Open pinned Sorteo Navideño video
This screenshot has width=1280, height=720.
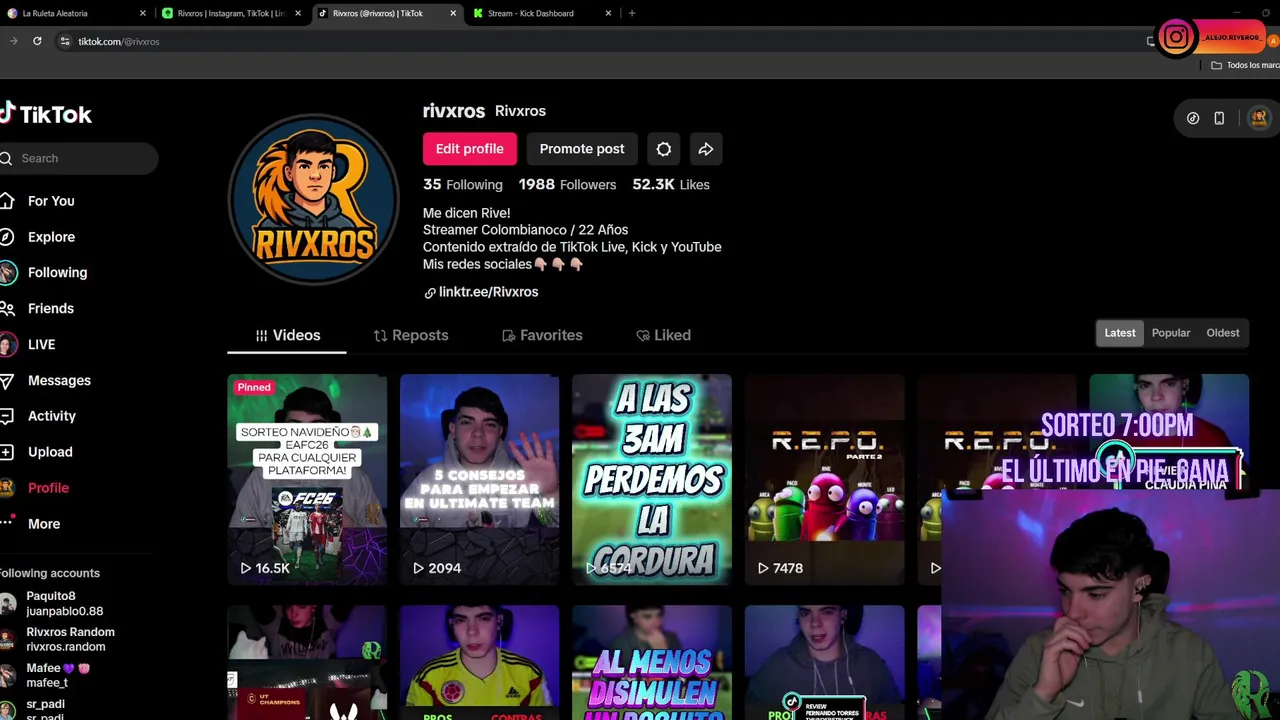(x=307, y=480)
